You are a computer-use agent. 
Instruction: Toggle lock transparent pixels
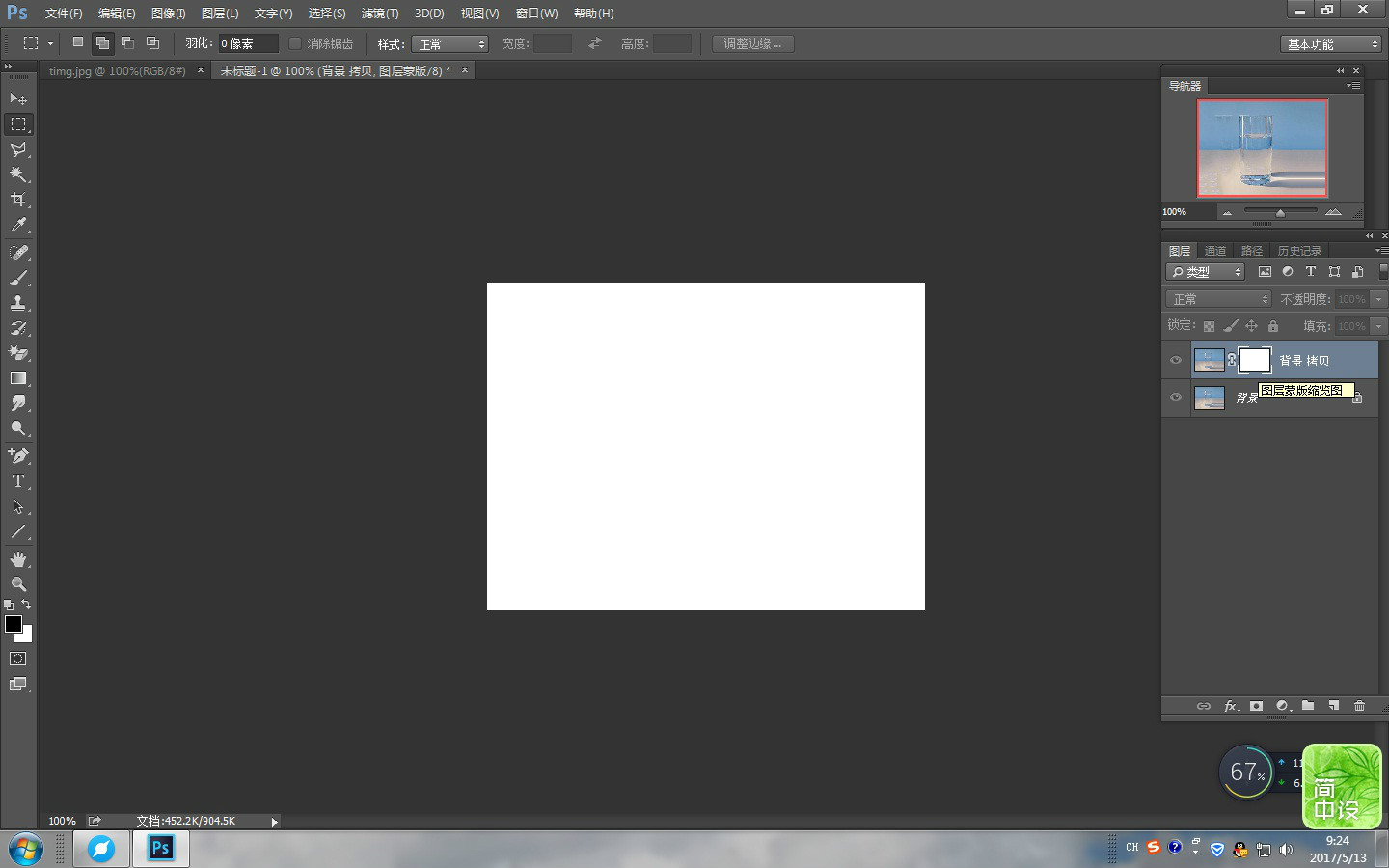(x=1209, y=326)
